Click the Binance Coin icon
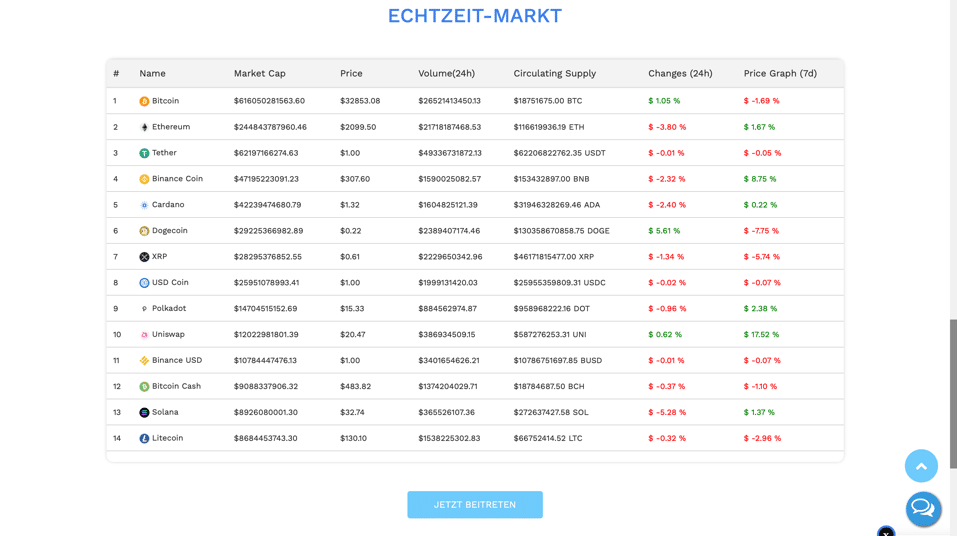The height and width of the screenshot is (536, 957). pos(144,179)
